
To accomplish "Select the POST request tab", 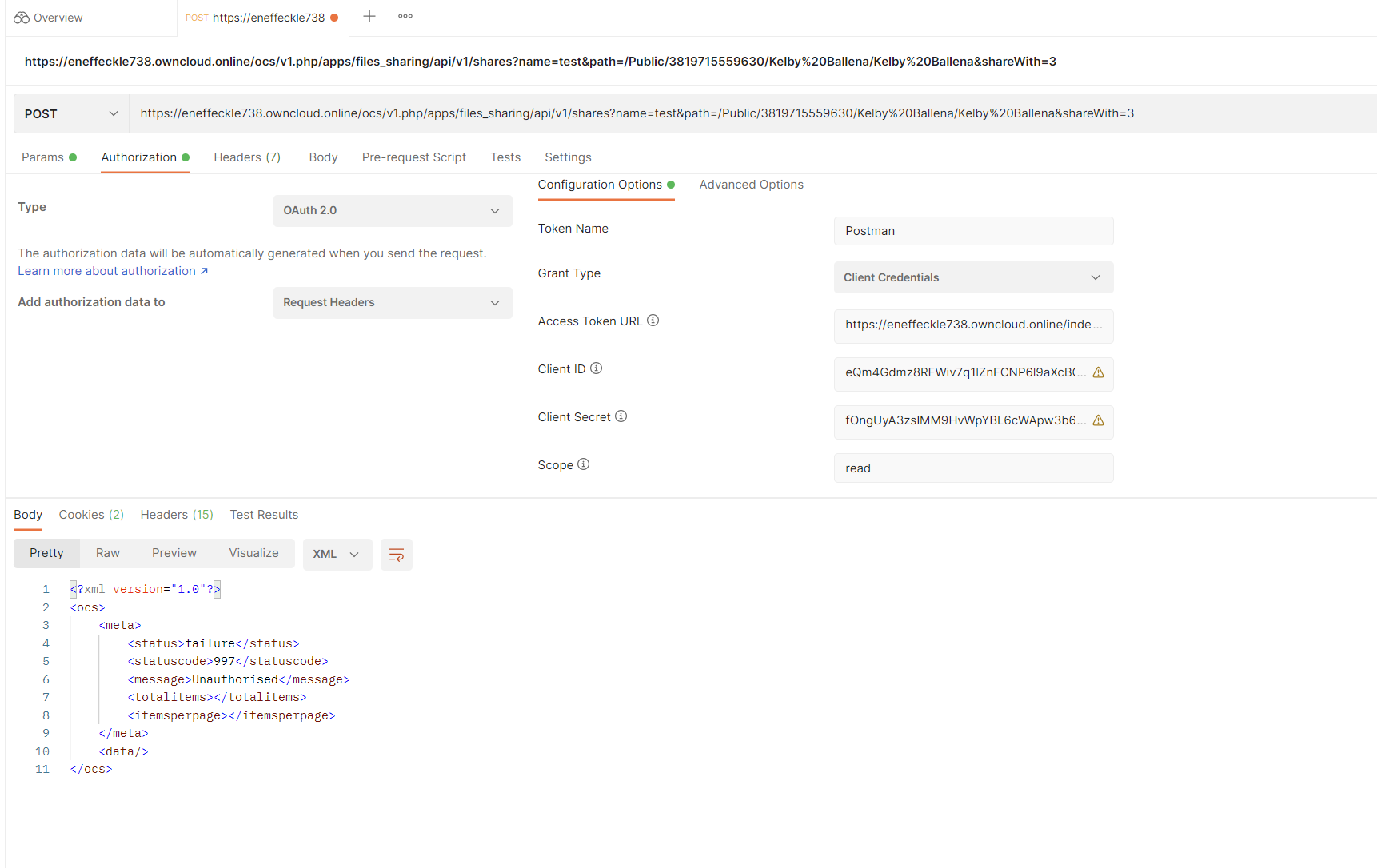I will (x=262, y=18).
